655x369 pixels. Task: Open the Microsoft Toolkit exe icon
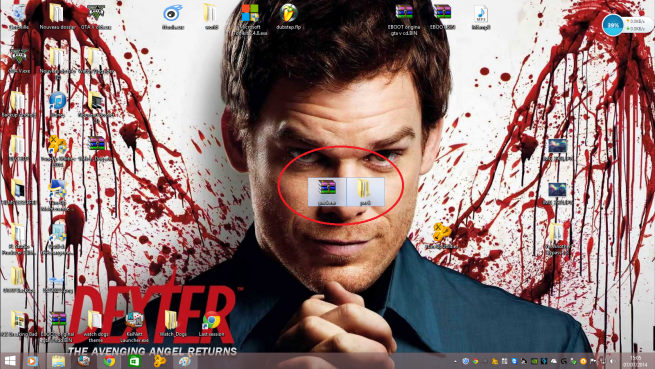[x=250, y=19]
